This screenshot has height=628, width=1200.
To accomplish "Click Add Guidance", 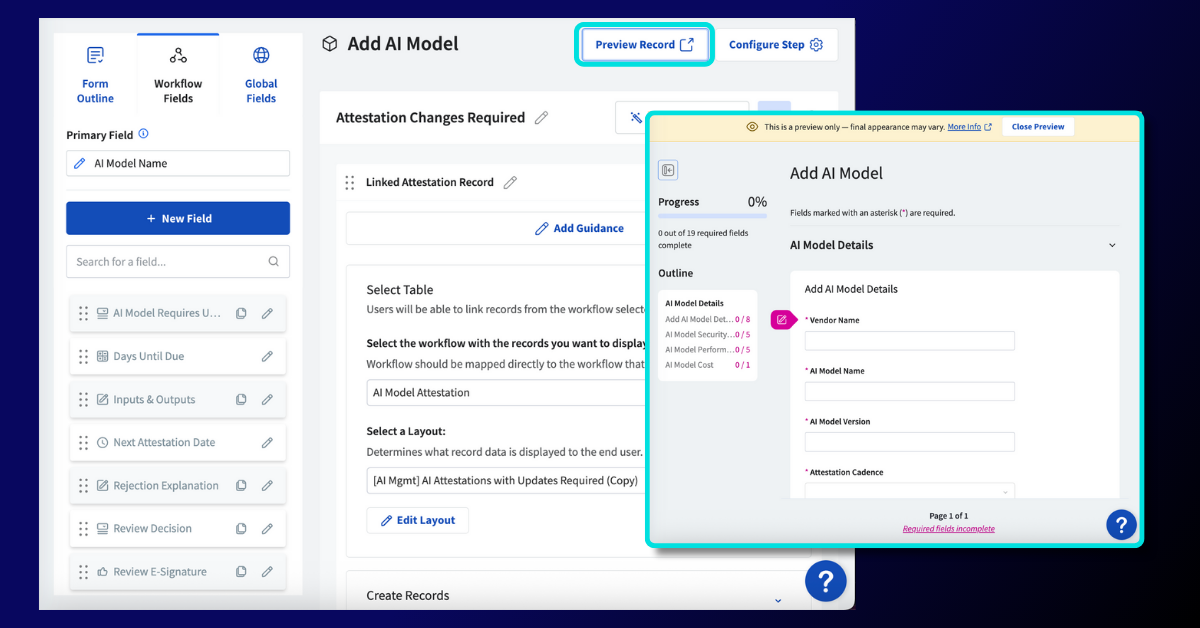I will point(579,228).
